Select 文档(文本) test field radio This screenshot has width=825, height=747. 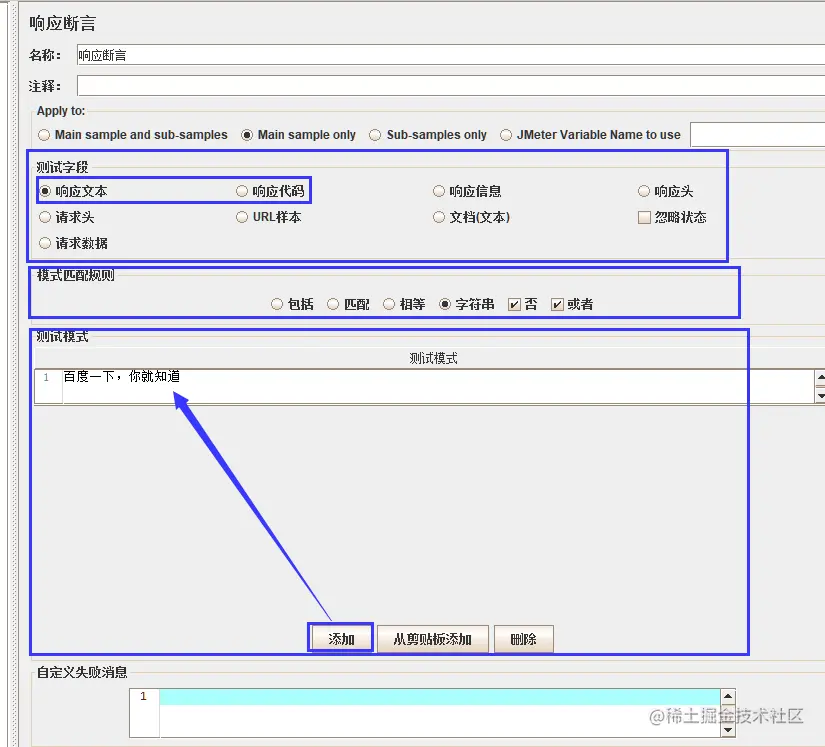[x=439, y=217]
